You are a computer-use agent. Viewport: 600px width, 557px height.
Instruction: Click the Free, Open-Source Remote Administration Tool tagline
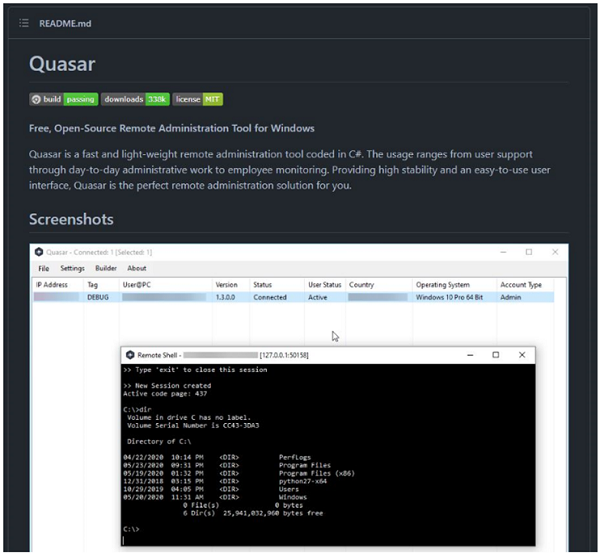point(172,128)
